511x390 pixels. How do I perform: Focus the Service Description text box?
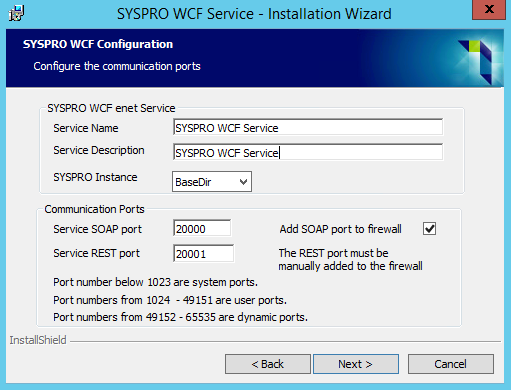308,152
